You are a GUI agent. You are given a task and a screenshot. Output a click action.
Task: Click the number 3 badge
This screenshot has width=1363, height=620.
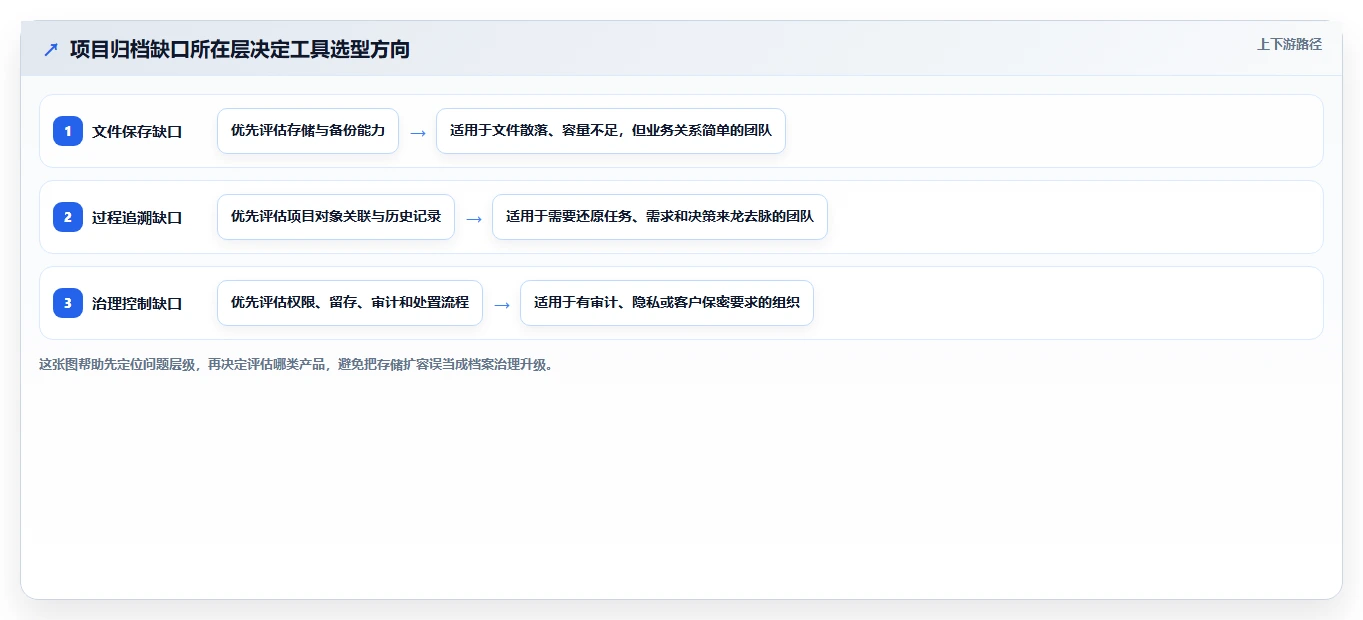(68, 303)
